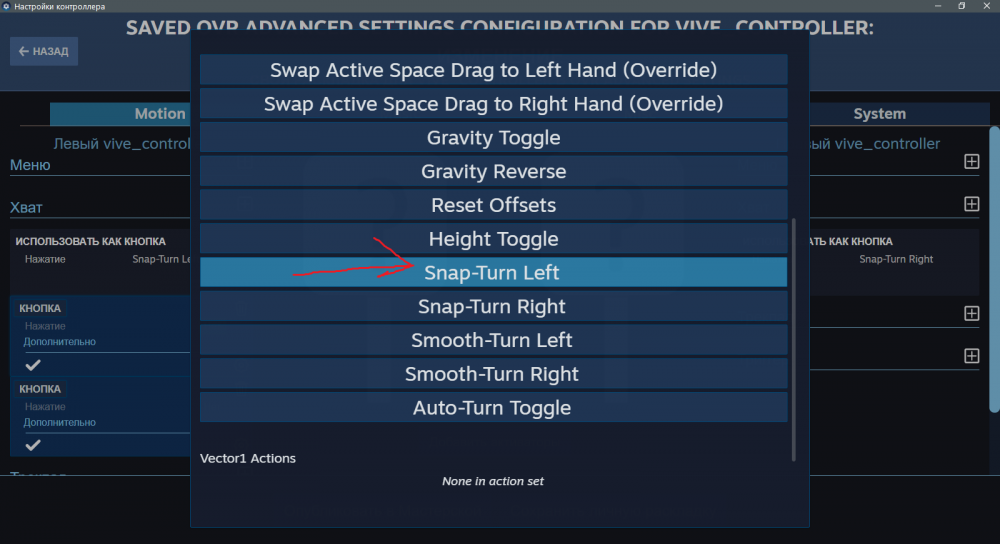
Task: Open the System tab
Action: (879, 114)
